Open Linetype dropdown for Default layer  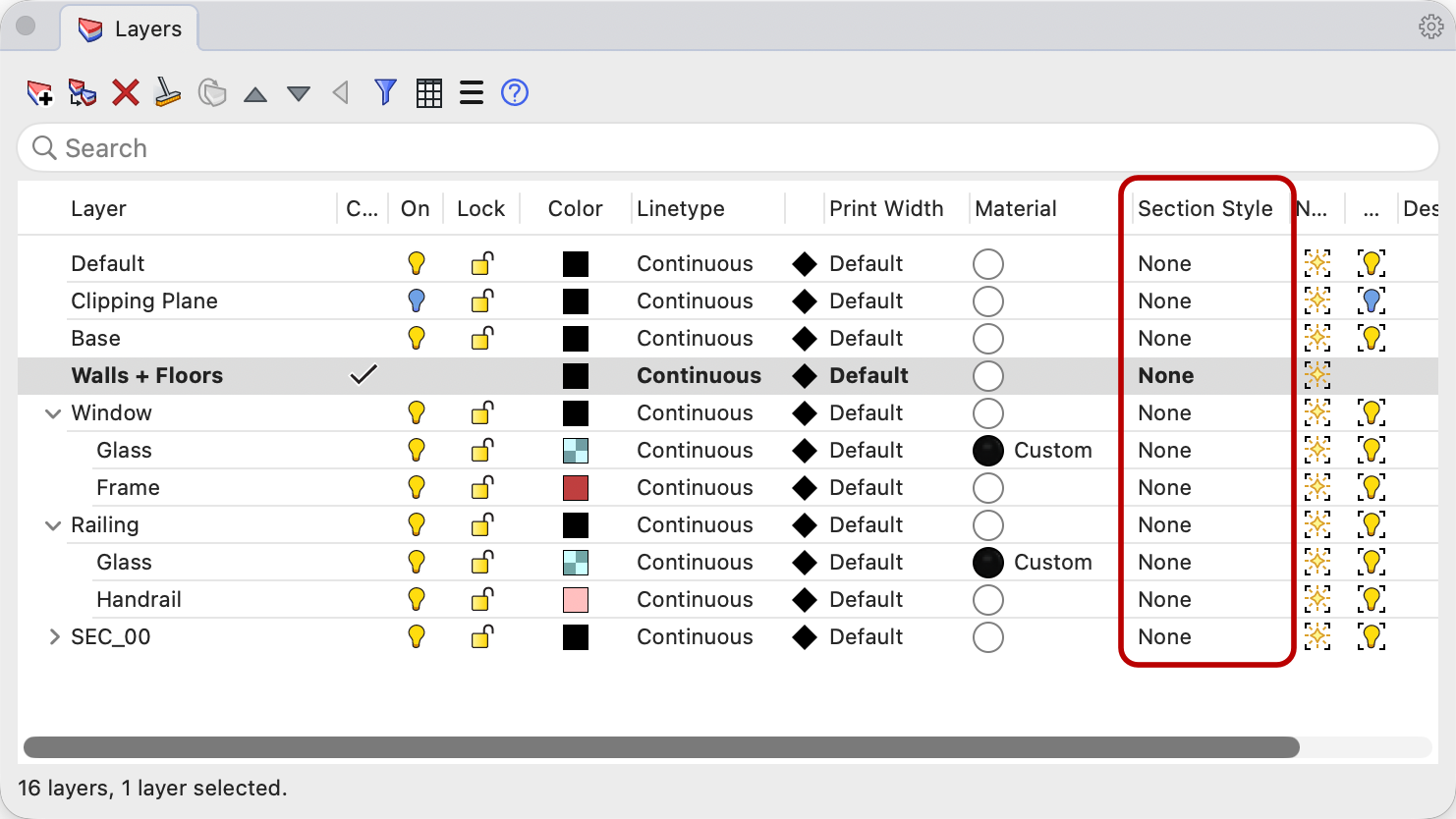click(695, 264)
